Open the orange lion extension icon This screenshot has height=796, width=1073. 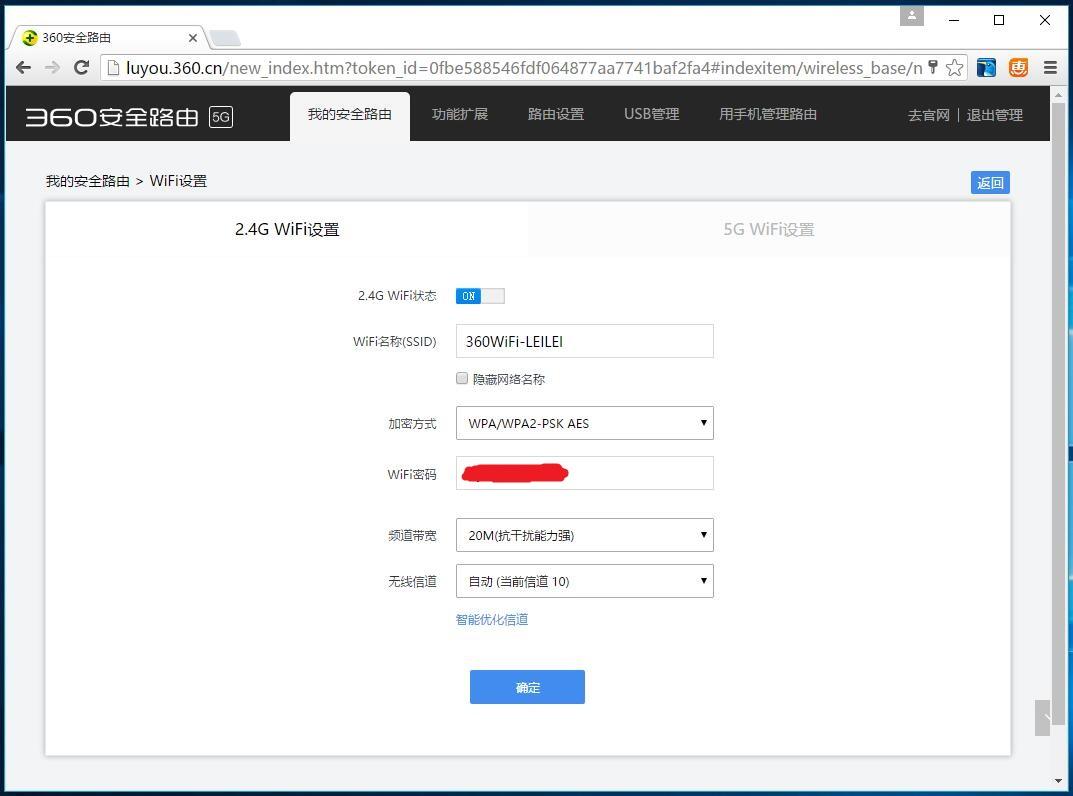1017,67
